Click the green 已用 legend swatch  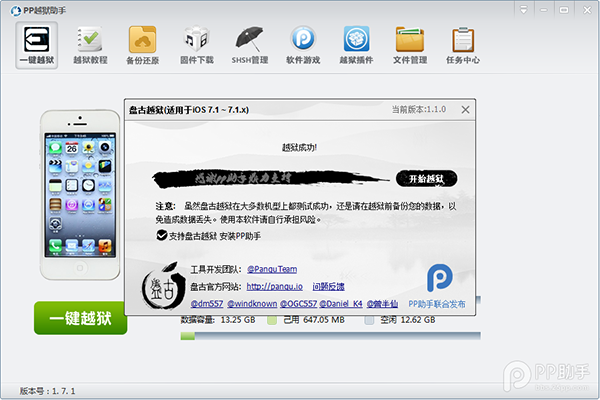point(272,320)
